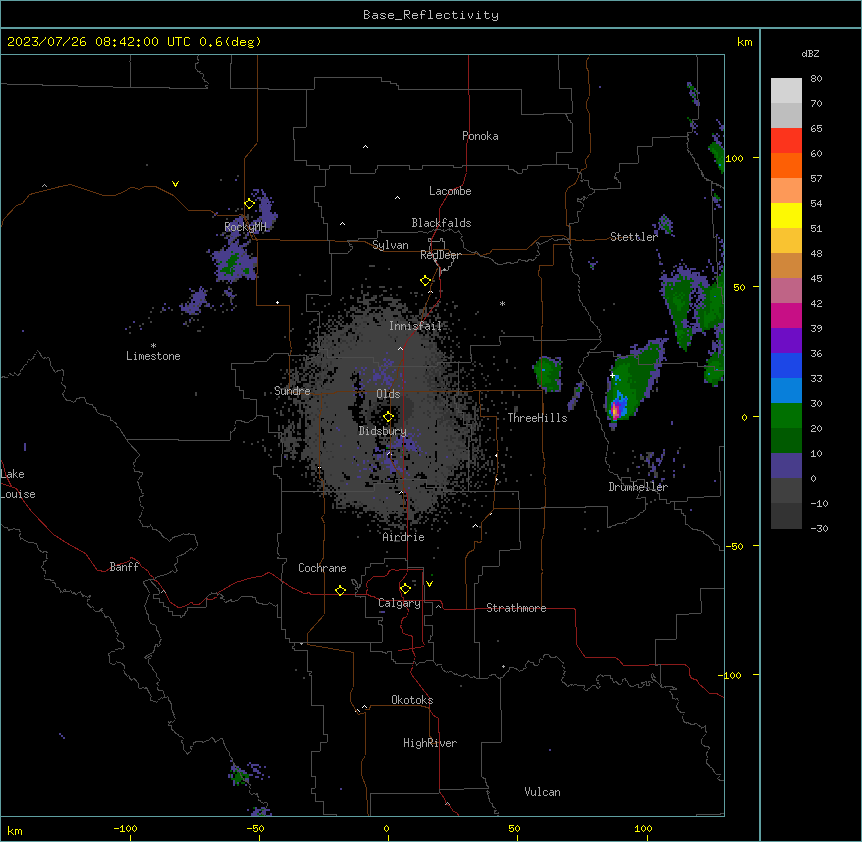
Task: Click the yellow marker west of Calgary
Action: [340, 590]
